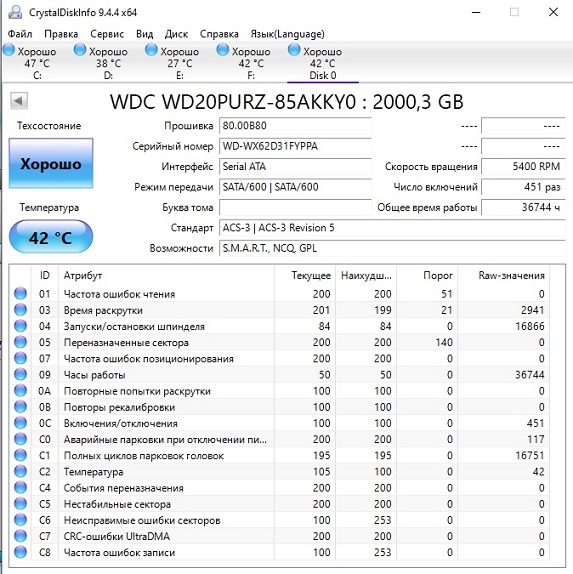Click the empty Буква тома field

click(x=295, y=208)
